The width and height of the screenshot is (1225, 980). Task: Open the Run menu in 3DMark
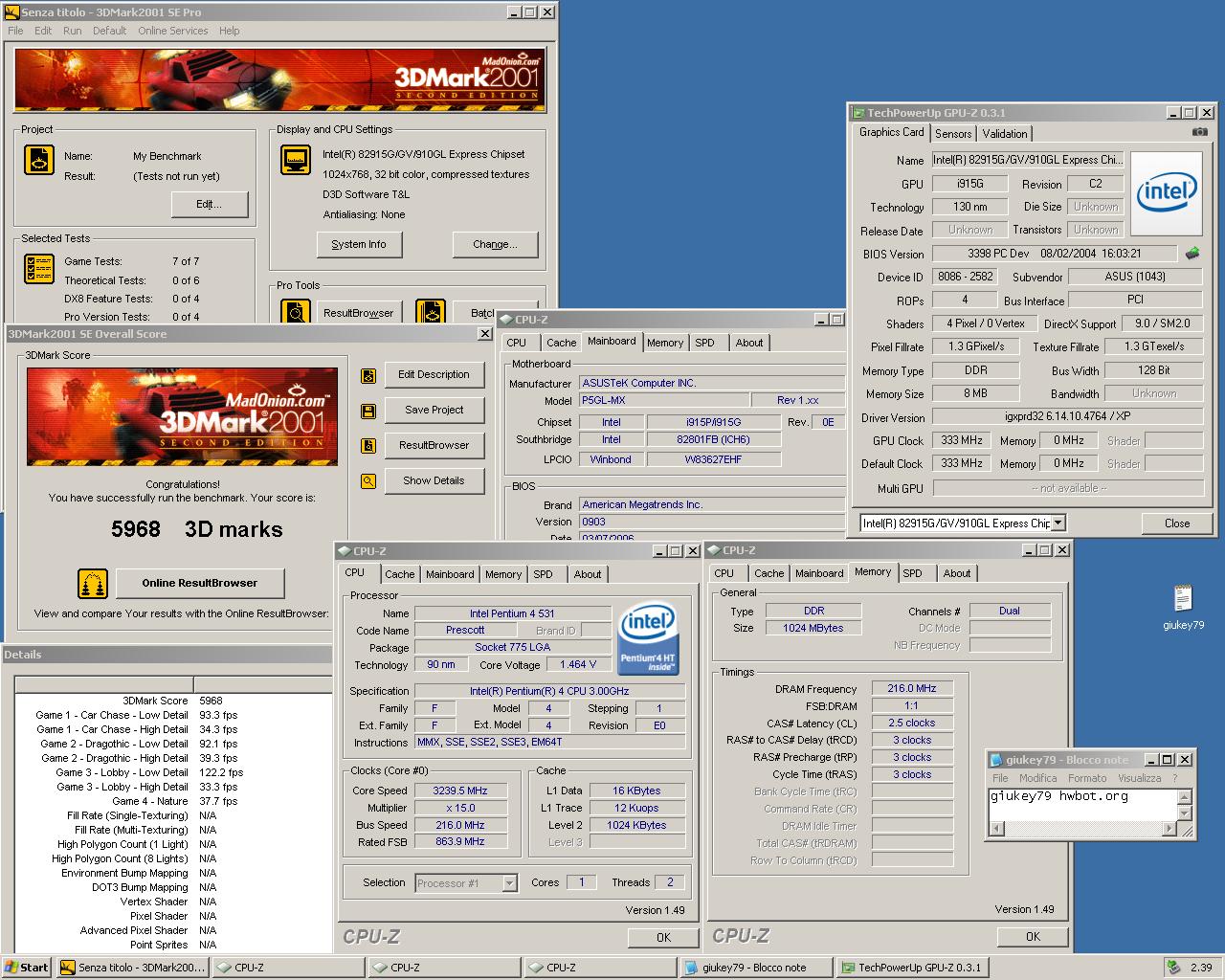tap(72, 31)
